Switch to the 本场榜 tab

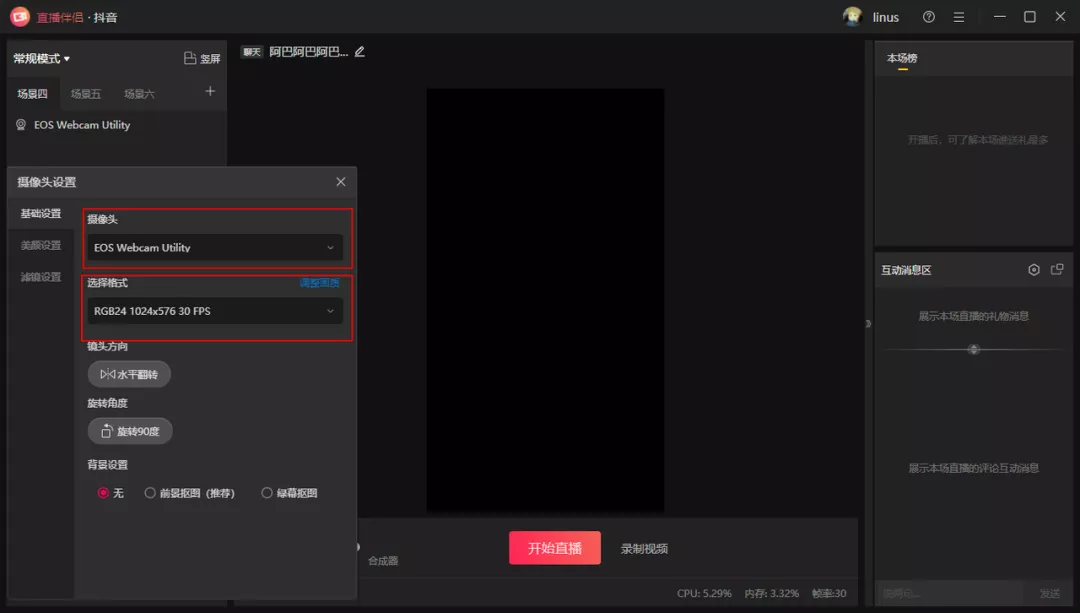(902, 59)
